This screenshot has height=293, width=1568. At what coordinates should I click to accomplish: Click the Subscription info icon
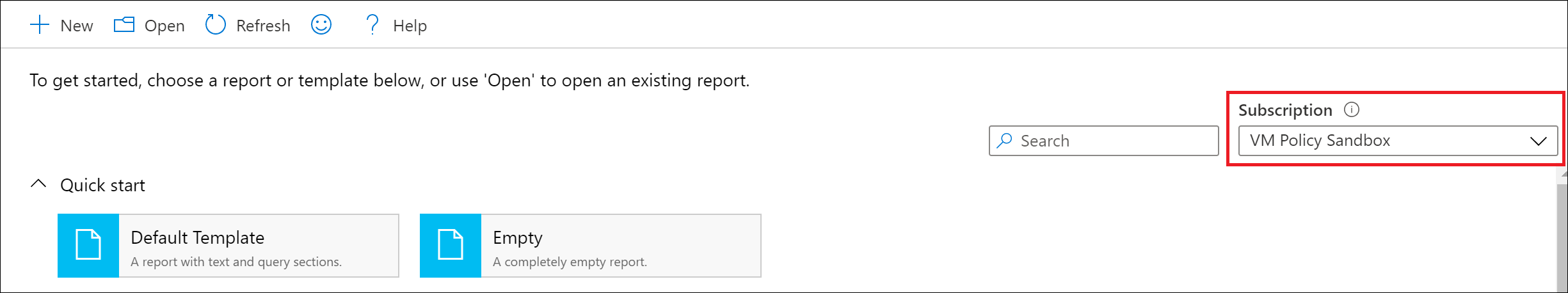coord(1352,109)
